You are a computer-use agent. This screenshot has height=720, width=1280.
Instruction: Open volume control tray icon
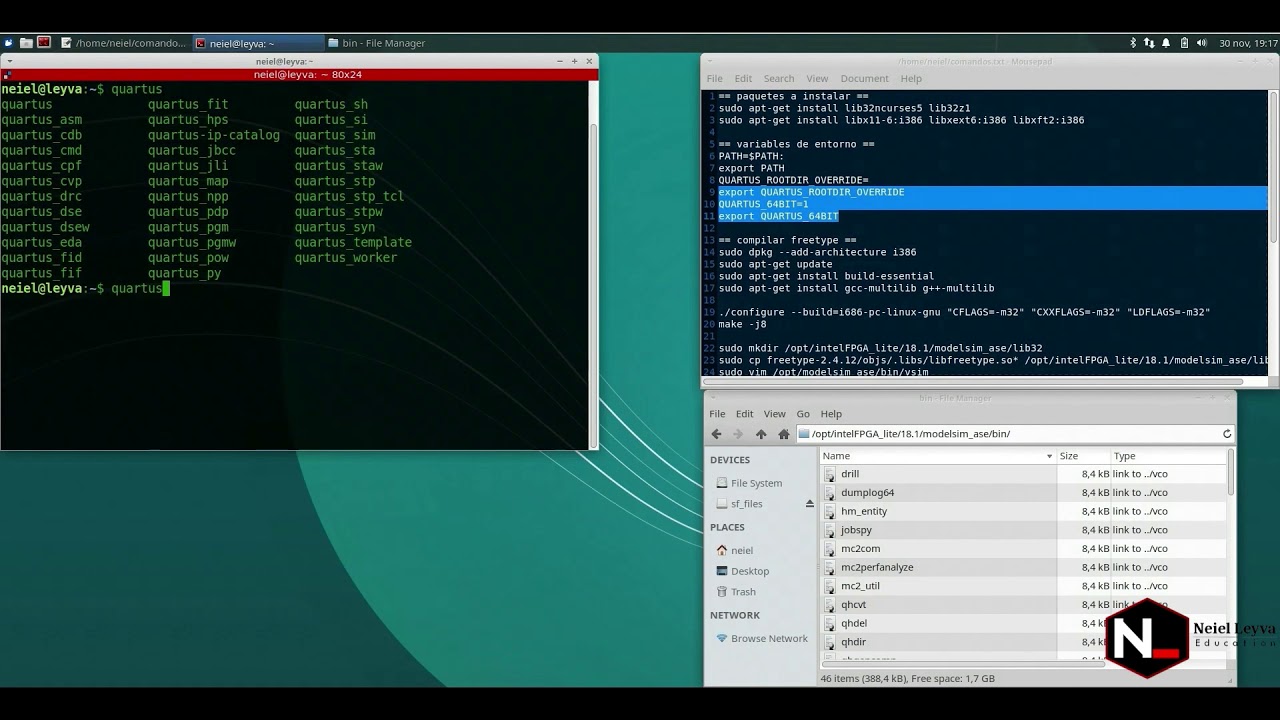(1203, 43)
